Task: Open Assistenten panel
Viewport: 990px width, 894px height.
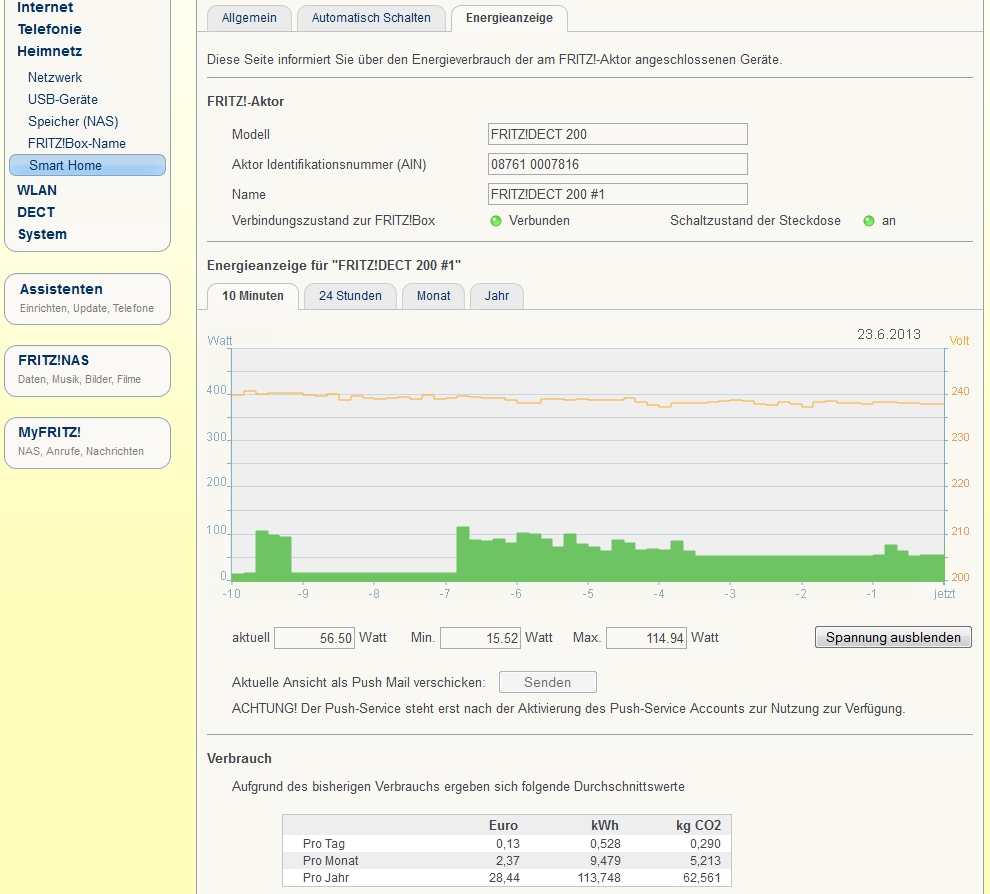Action: [87, 299]
